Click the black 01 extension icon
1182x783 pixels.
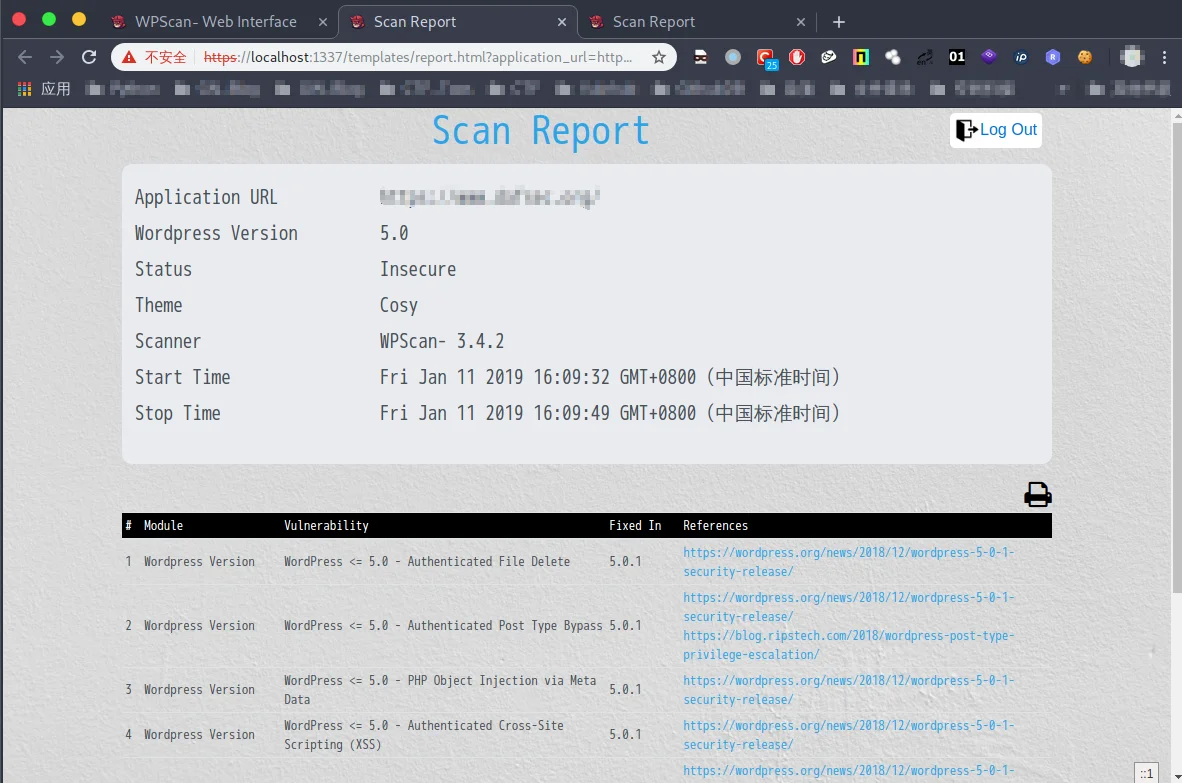coord(957,57)
